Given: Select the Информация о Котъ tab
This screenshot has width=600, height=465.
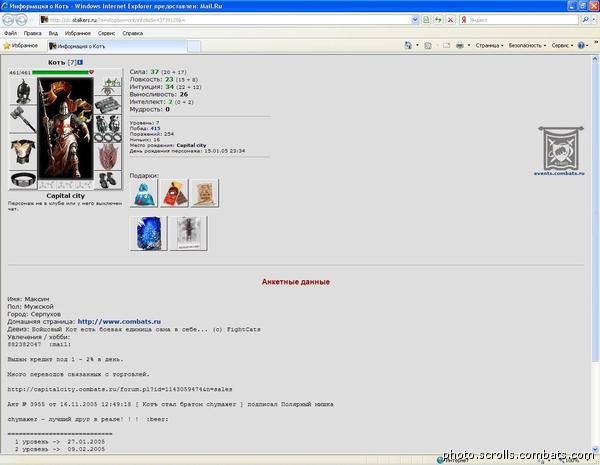Looking at the screenshot, I should point(117,46).
